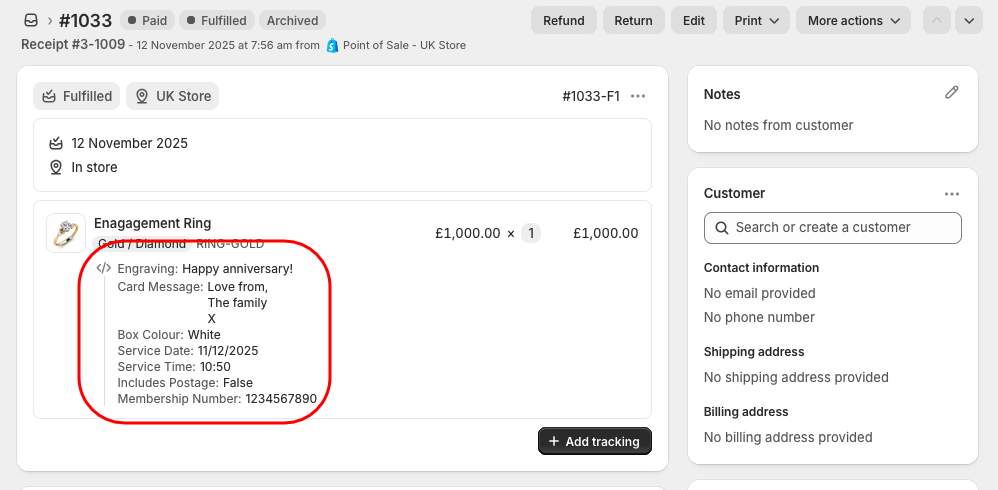This screenshot has height=490, width=998.
Task: Go to previous order with up arrow
Action: [937, 20]
